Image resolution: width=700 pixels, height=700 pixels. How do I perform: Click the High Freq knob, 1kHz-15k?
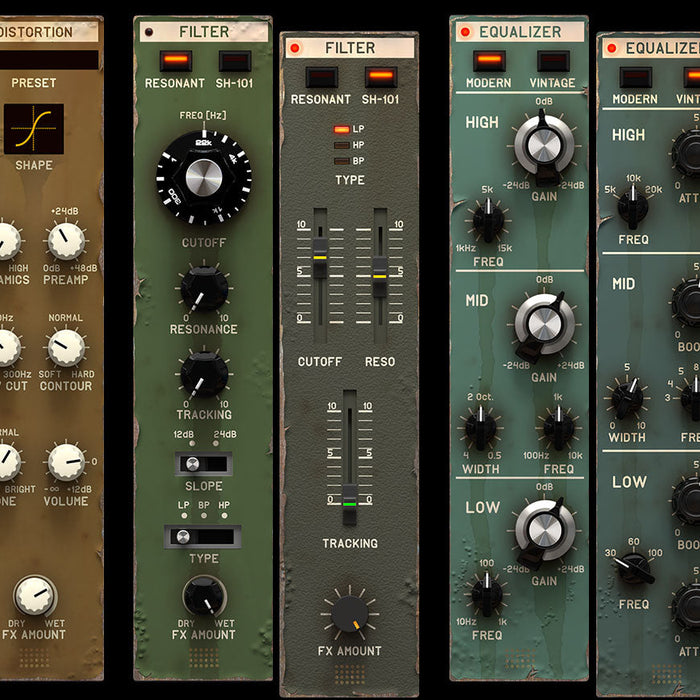488,220
